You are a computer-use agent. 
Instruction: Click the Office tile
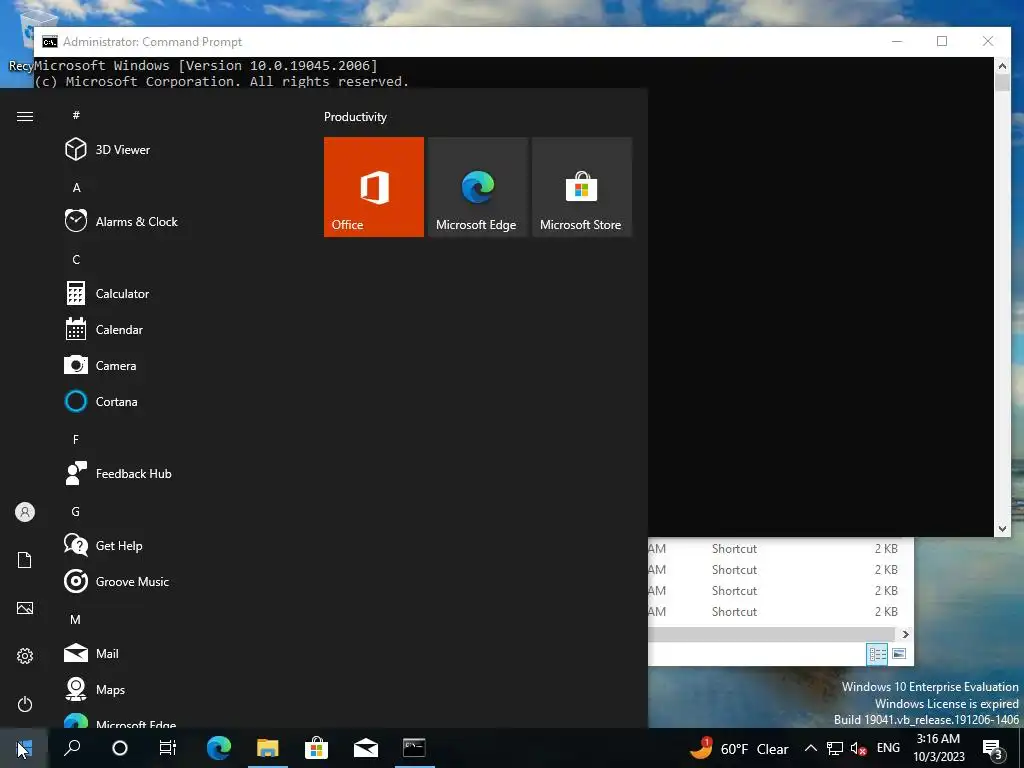(374, 187)
